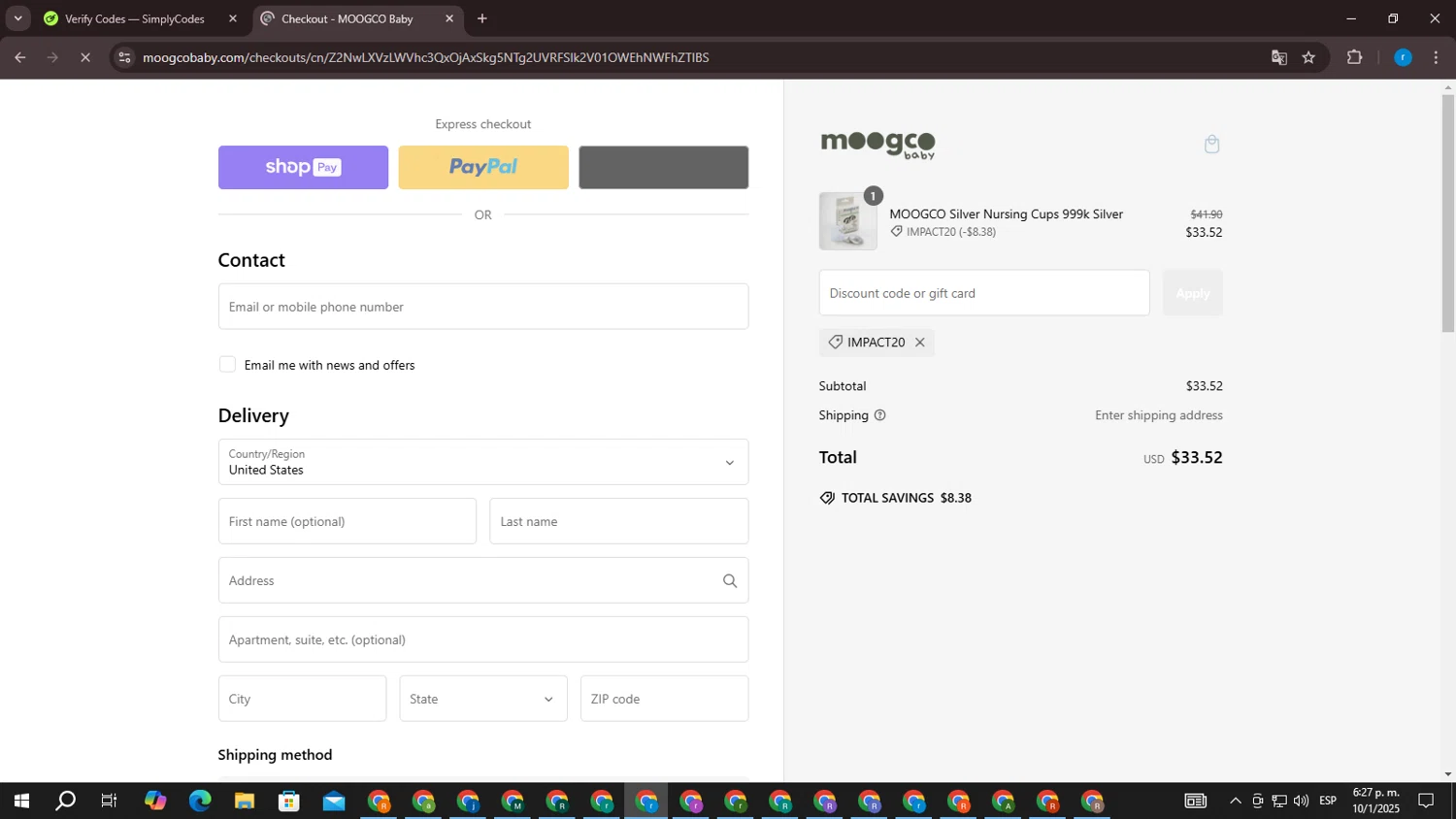Click the Discount code or gift card field
The height and width of the screenshot is (819, 1456).
point(984,293)
